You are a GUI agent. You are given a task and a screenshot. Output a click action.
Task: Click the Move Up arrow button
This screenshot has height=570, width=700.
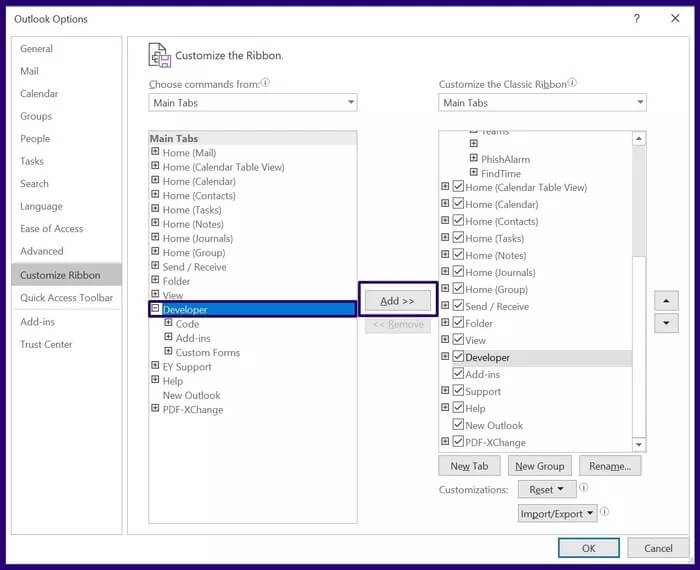[x=666, y=300]
